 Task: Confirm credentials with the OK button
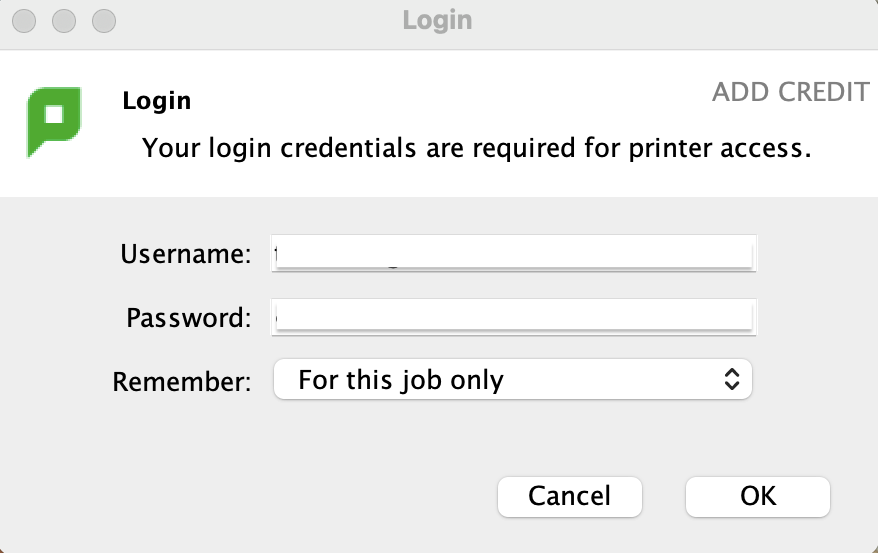pyautogui.click(x=758, y=496)
